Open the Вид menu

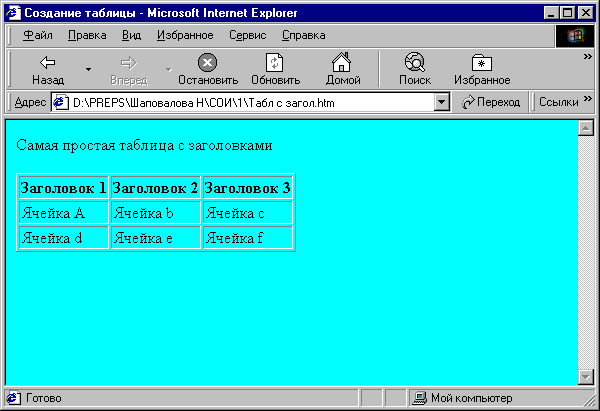pos(131,35)
